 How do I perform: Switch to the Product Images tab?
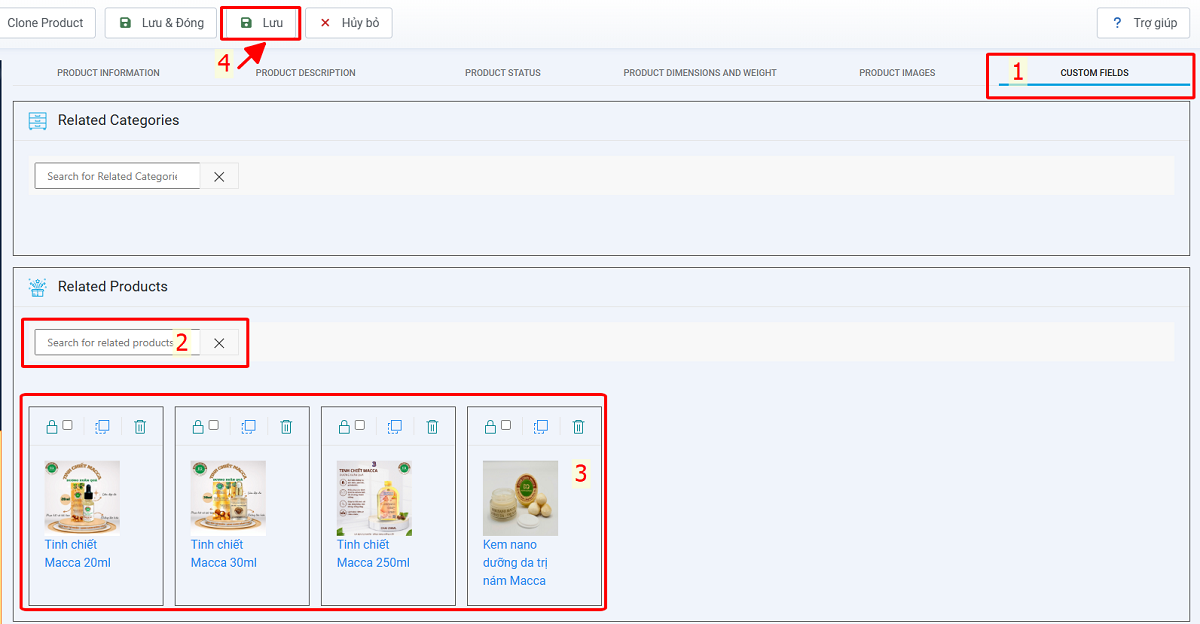897,73
